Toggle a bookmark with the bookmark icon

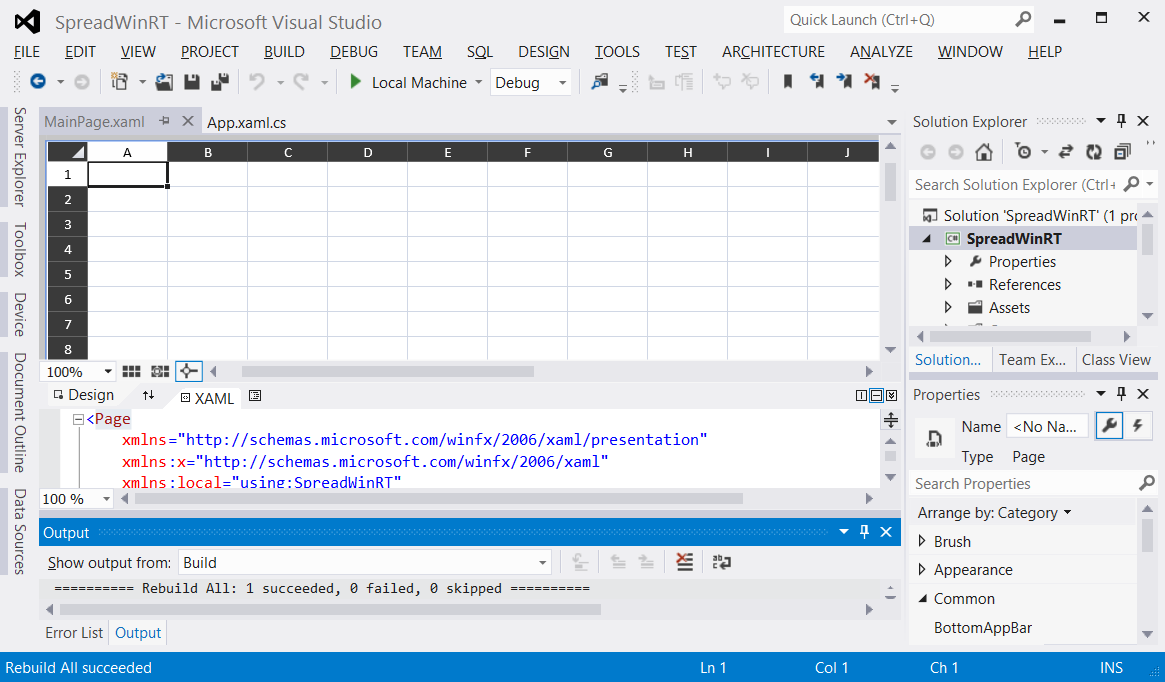click(x=788, y=82)
